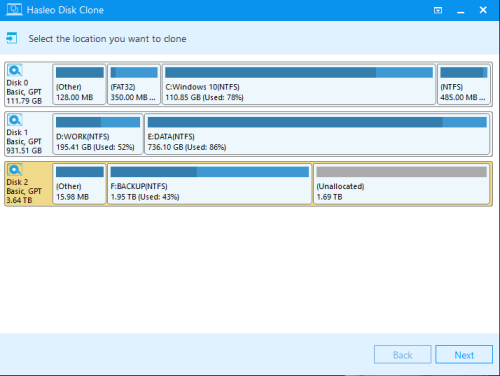Click the "3.64 TB" Disk 2 size
500x376 pixels.
19,200
